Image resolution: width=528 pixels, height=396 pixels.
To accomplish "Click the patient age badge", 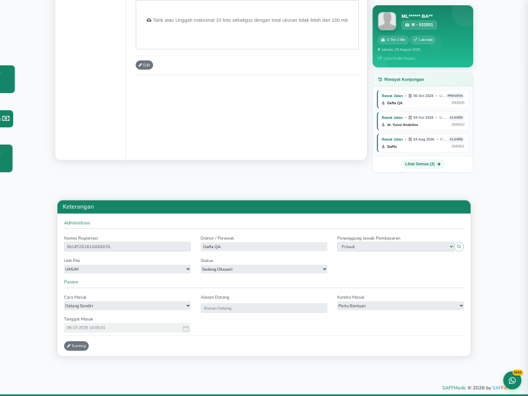I will (x=393, y=40).
